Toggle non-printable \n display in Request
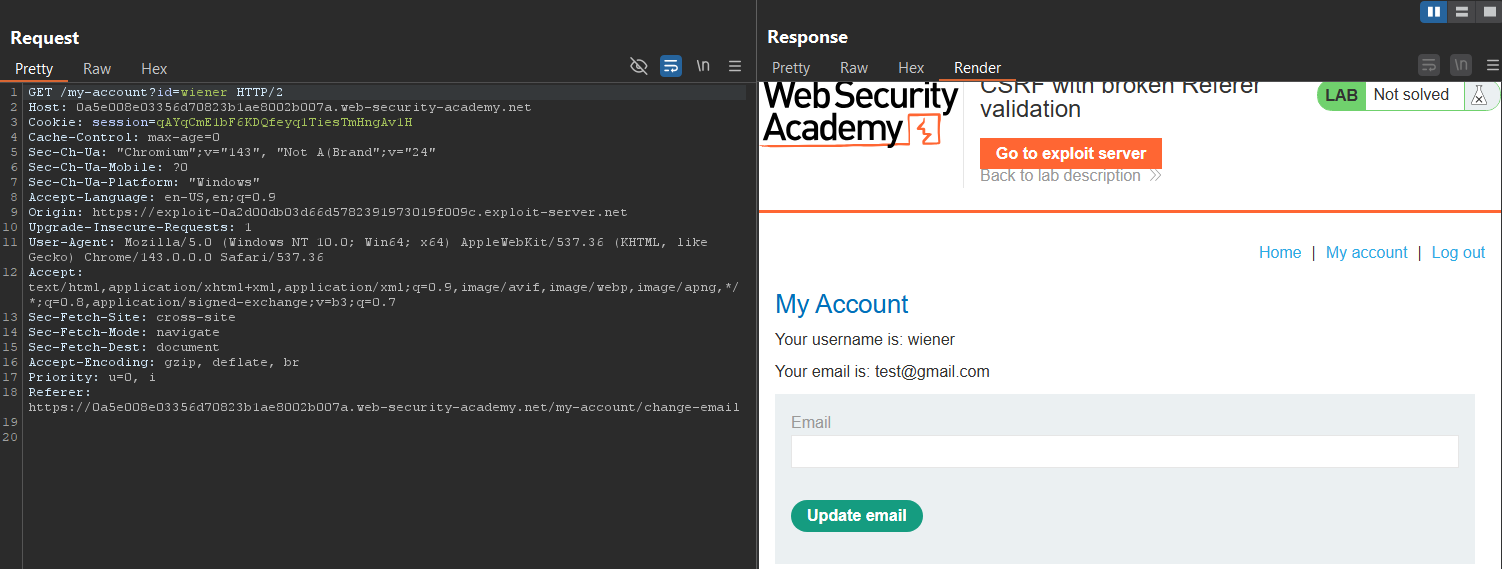Image resolution: width=1502 pixels, height=569 pixels. 703,66
